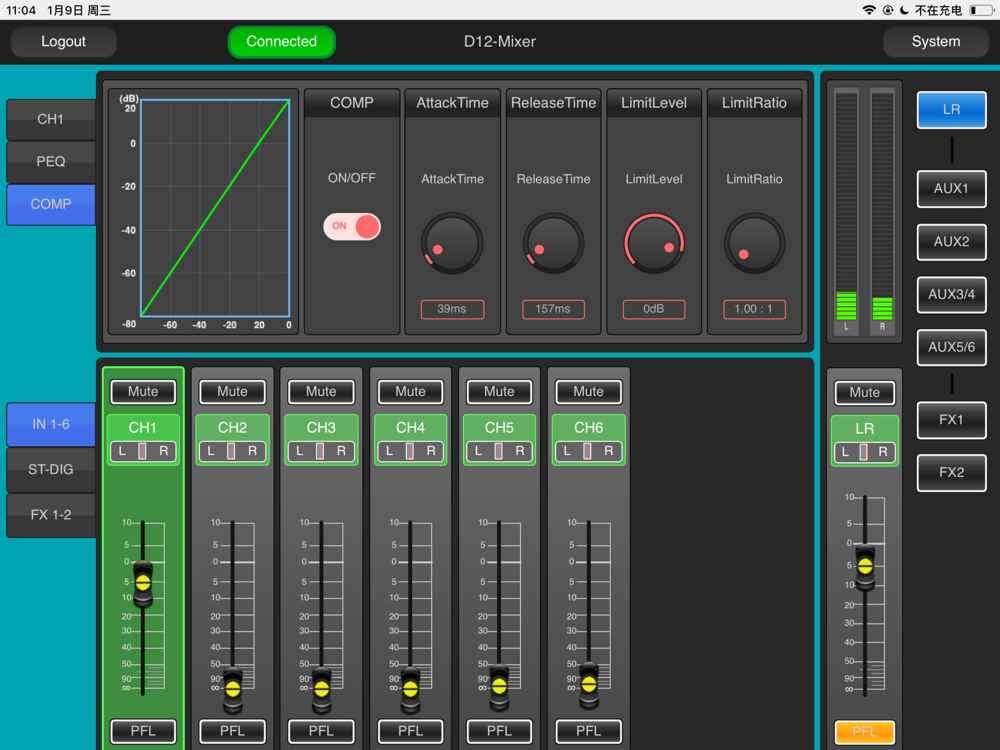The width and height of the screenshot is (1000, 750).
Task: Click the R output level meter
Action: pos(882,210)
